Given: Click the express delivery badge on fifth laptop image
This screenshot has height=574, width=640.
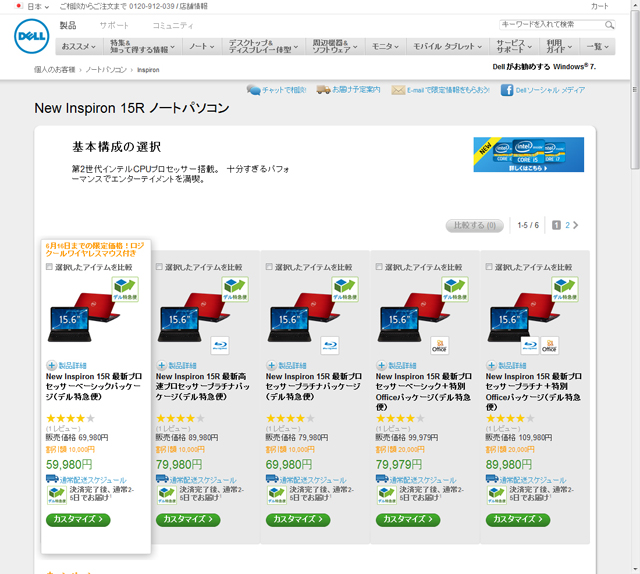Looking at the screenshot, I should point(565,289).
